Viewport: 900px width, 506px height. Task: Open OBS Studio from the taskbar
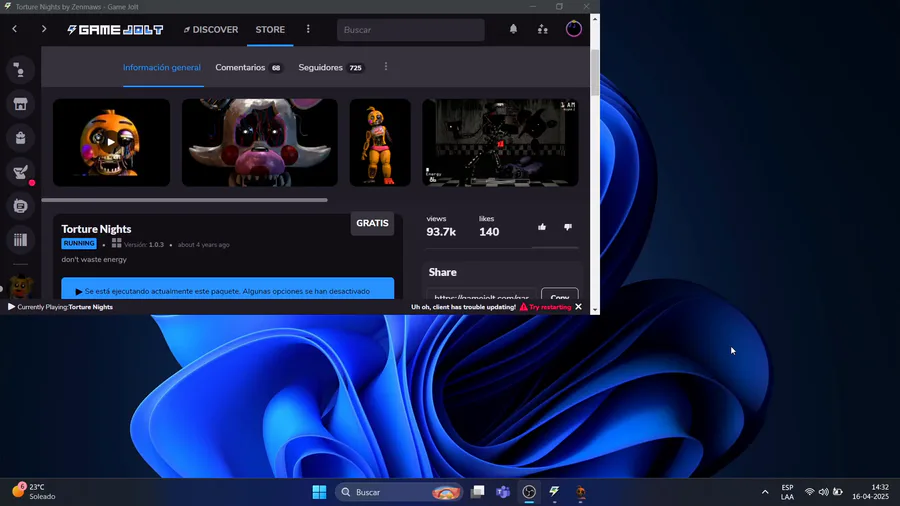(529, 492)
